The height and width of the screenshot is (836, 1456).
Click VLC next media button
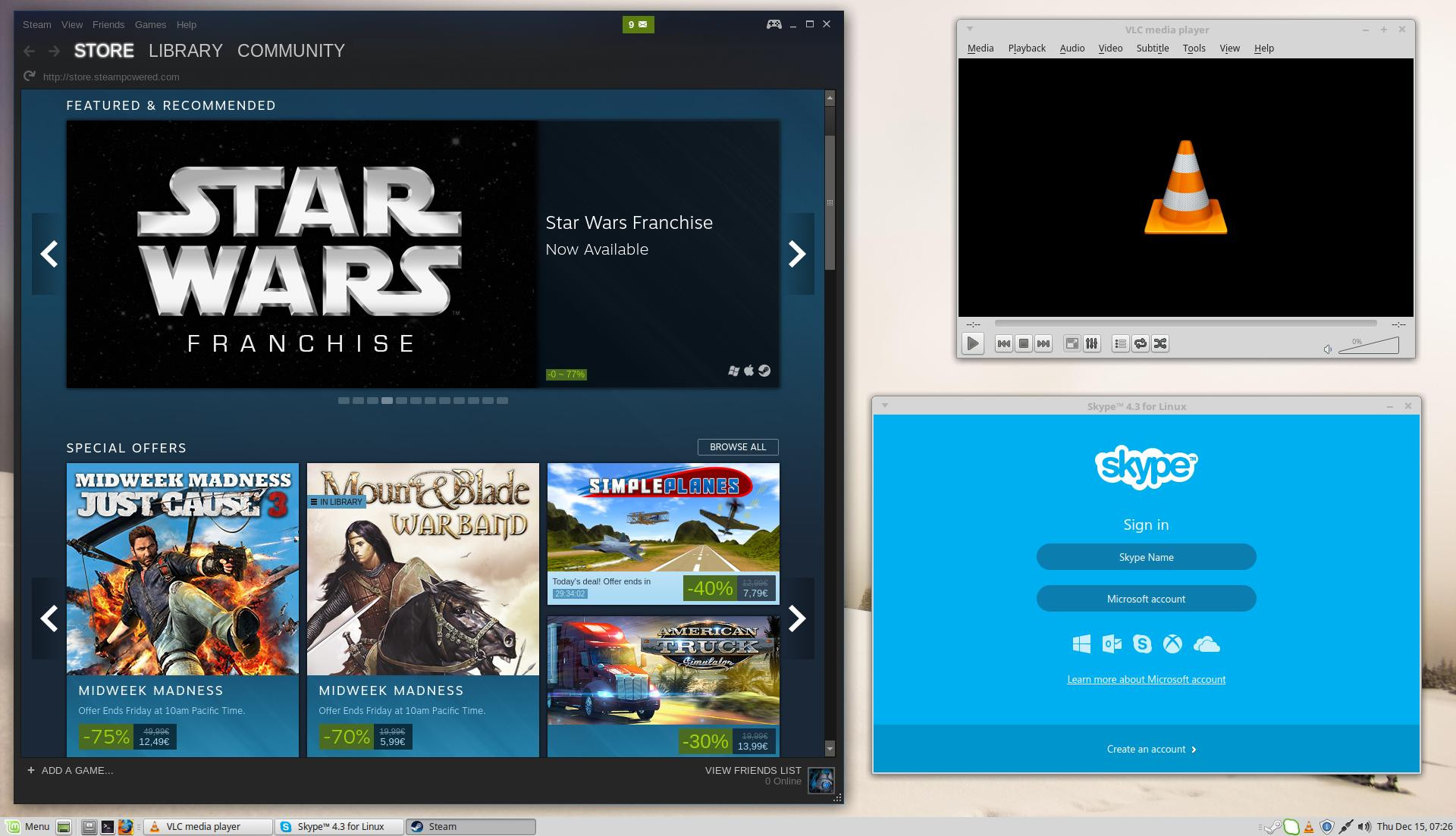(x=1043, y=343)
